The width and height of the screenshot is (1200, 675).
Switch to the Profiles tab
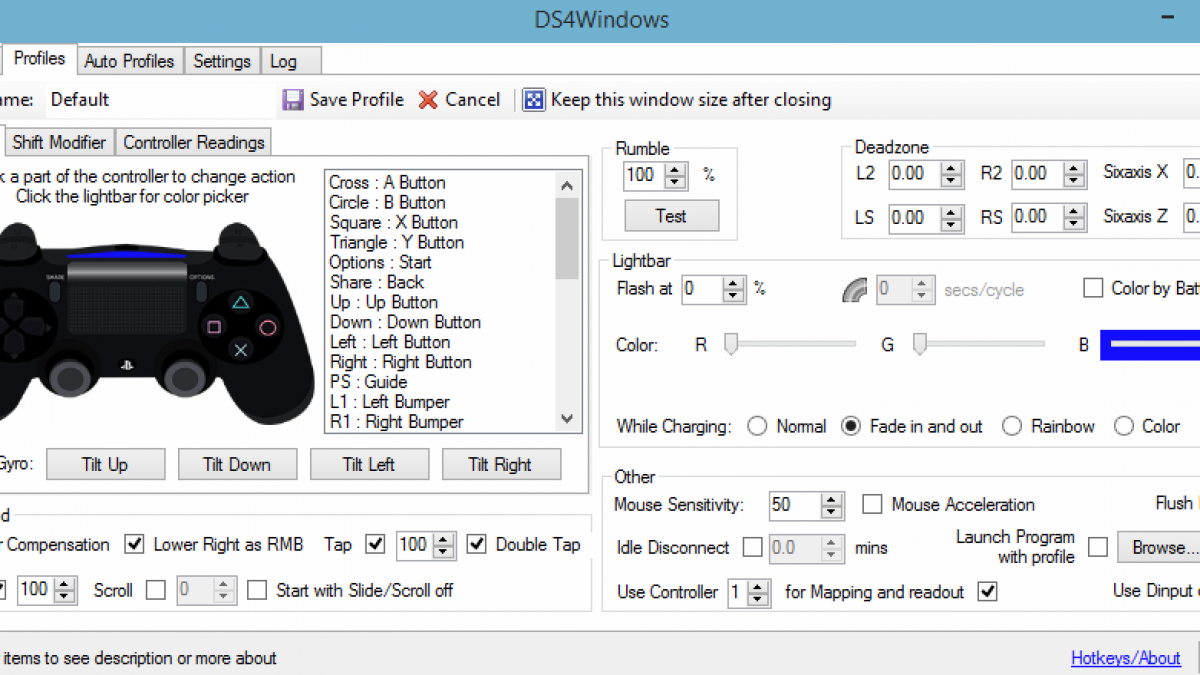39,58
